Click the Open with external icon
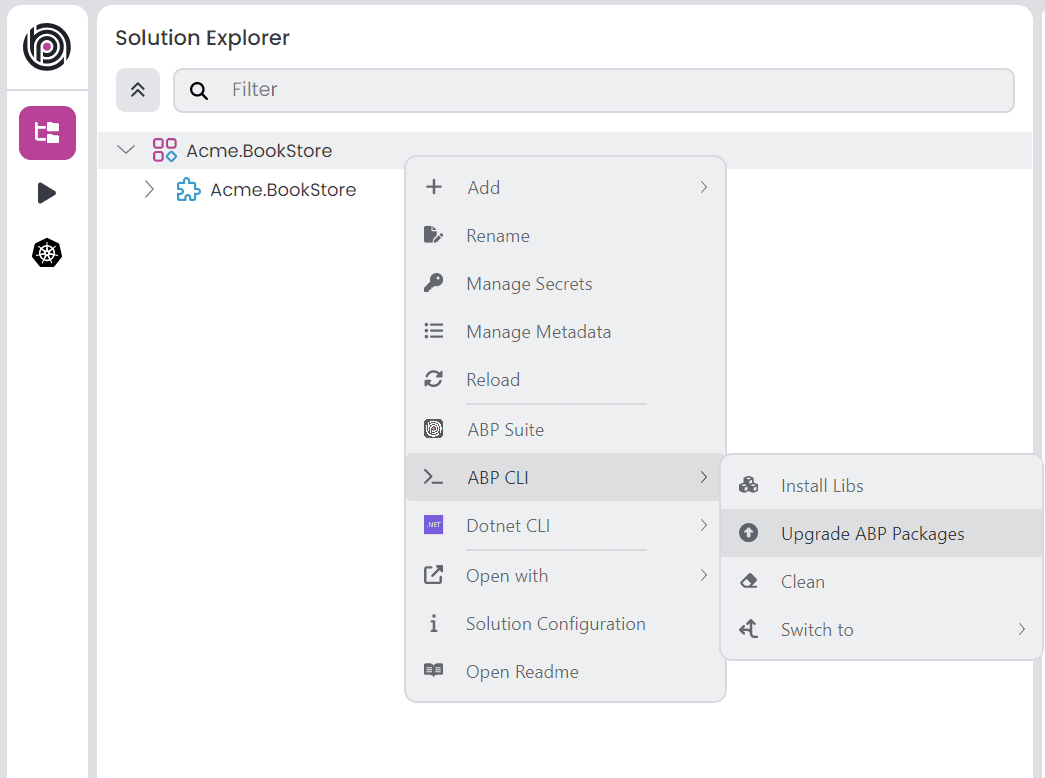Image resolution: width=1045 pixels, height=778 pixels. click(434, 575)
